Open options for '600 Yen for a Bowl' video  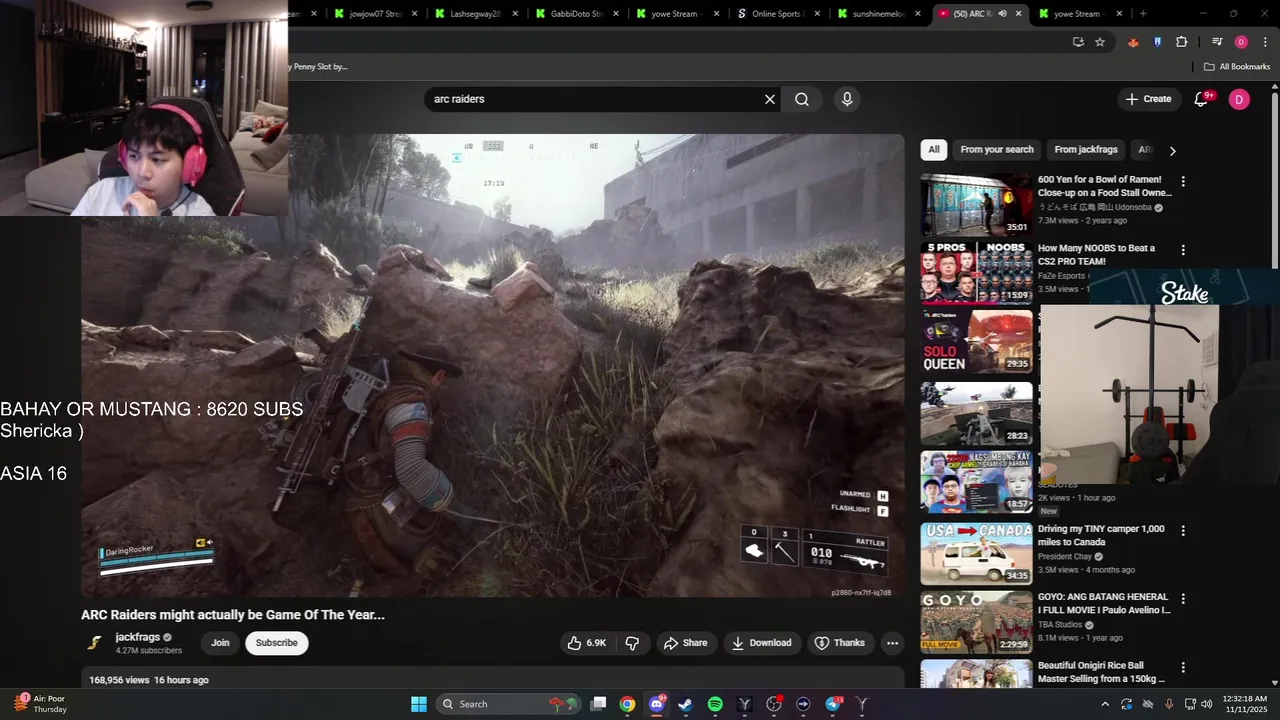pyautogui.click(x=1183, y=182)
